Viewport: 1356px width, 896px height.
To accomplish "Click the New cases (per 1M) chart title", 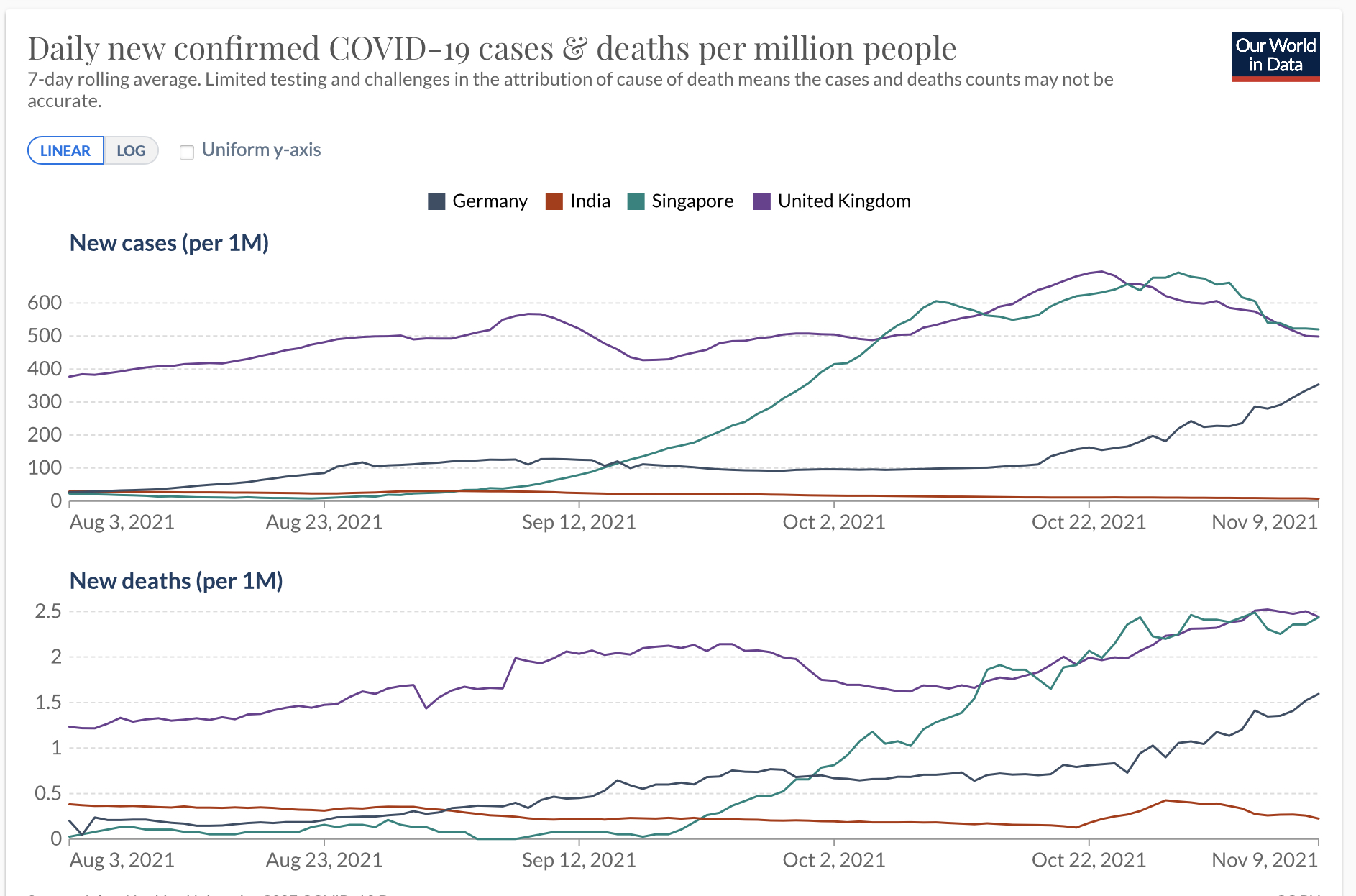I will [x=169, y=243].
